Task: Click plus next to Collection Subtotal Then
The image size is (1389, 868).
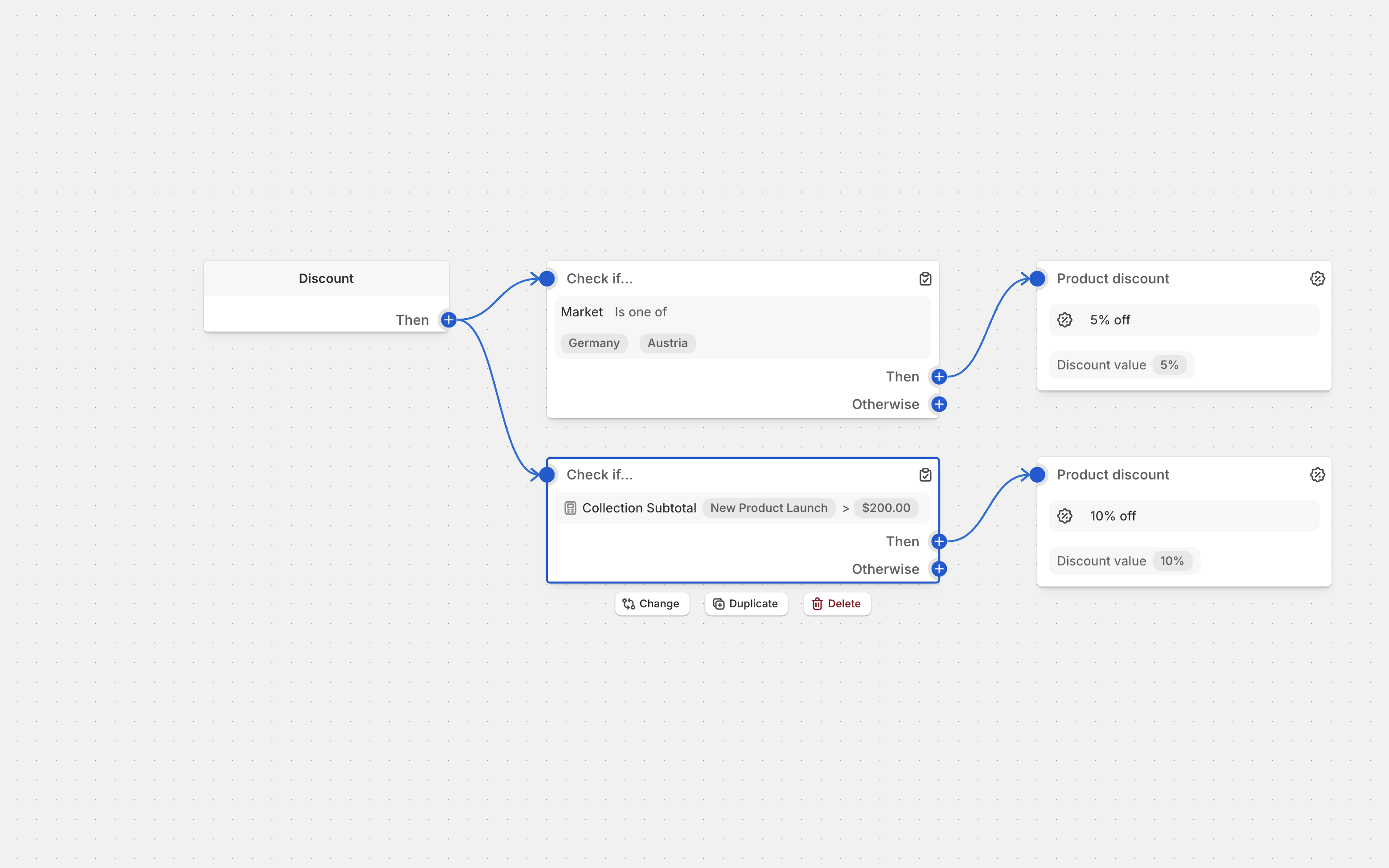Action: [x=939, y=541]
